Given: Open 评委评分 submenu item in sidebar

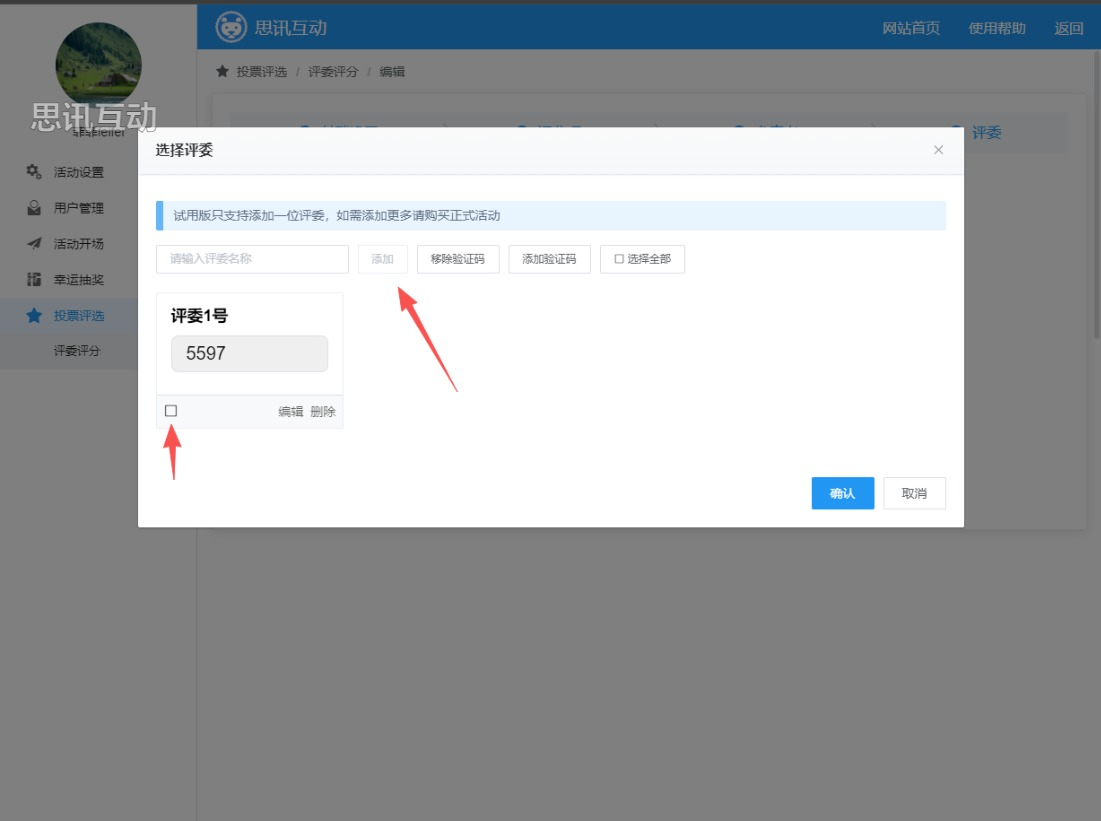Looking at the screenshot, I should click(x=77, y=351).
